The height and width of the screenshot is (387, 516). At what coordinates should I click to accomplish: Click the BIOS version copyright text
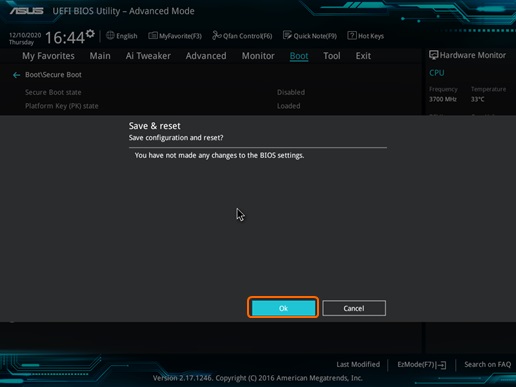point(257,378)
